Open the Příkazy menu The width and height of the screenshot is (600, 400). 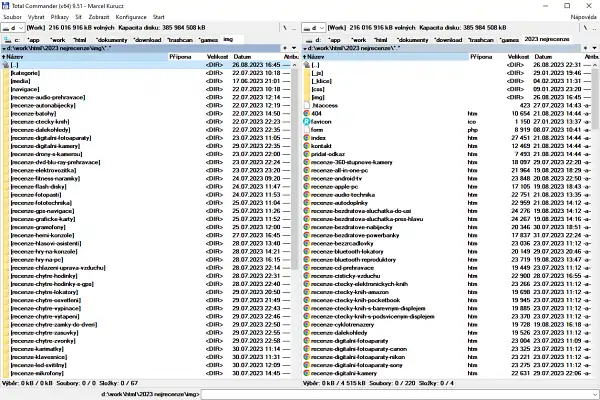click(59, 17)
